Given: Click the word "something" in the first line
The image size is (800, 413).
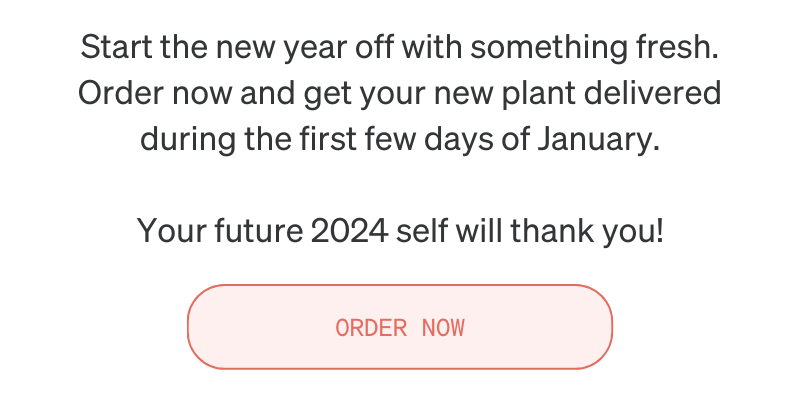Looking at the screenshot, I should point(548,47).
